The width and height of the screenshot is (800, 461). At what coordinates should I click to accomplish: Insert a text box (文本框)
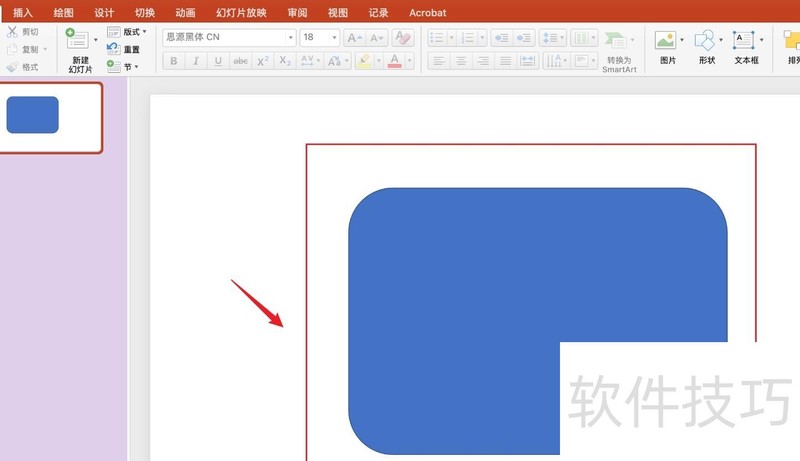coord(743,40)
